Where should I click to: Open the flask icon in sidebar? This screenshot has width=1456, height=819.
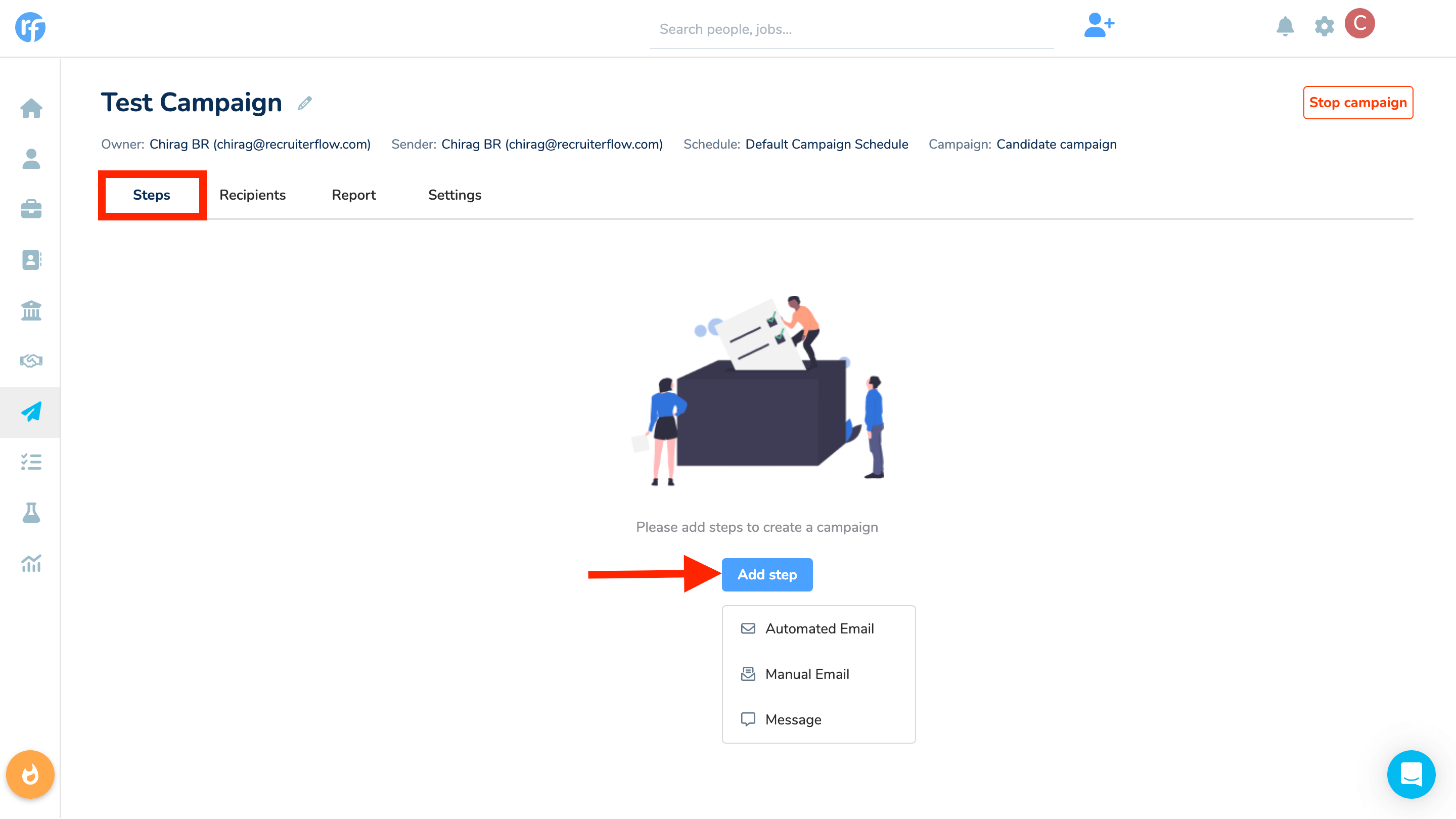point(31,513)
